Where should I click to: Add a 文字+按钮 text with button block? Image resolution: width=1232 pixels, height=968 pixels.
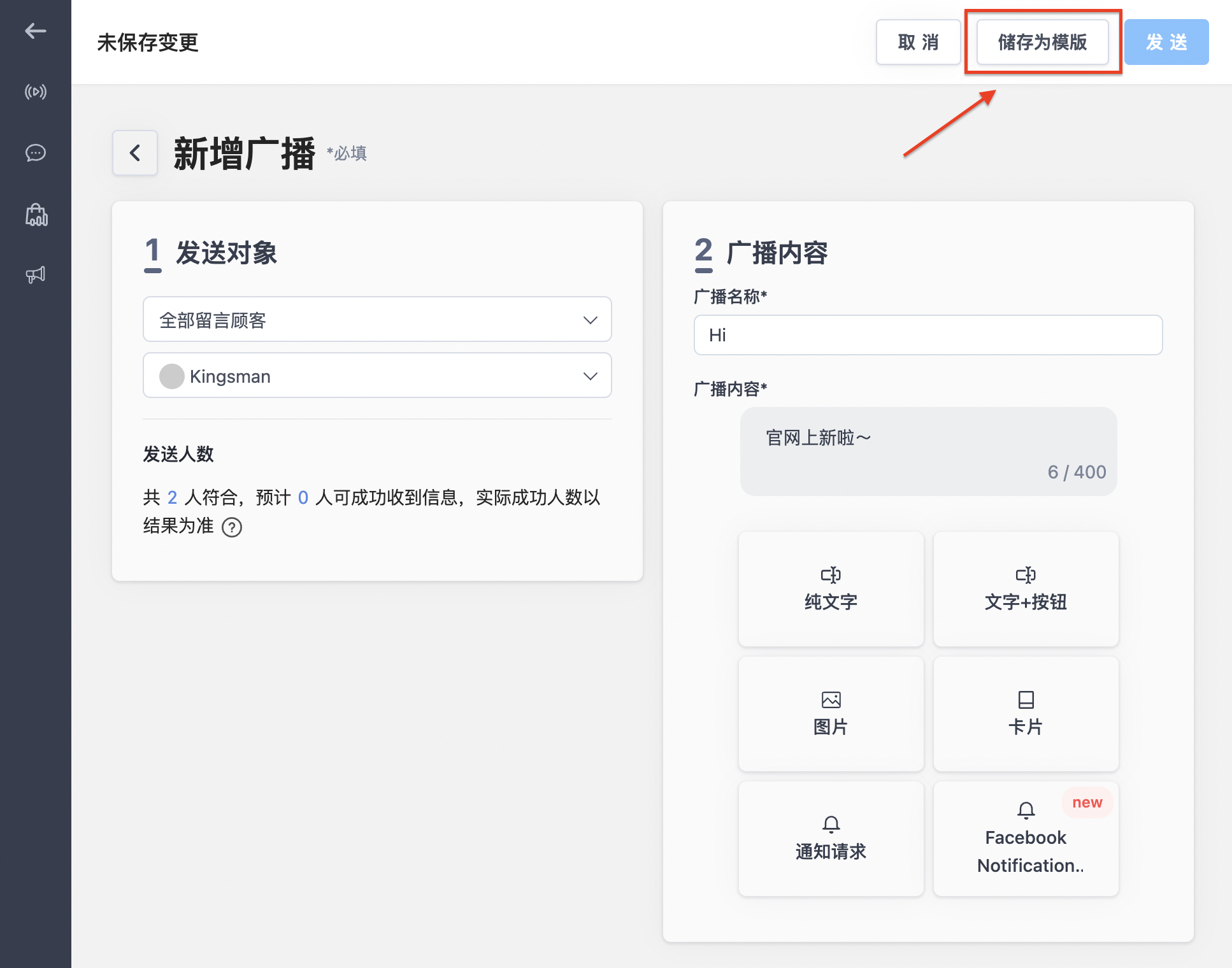click(1026, 589)
